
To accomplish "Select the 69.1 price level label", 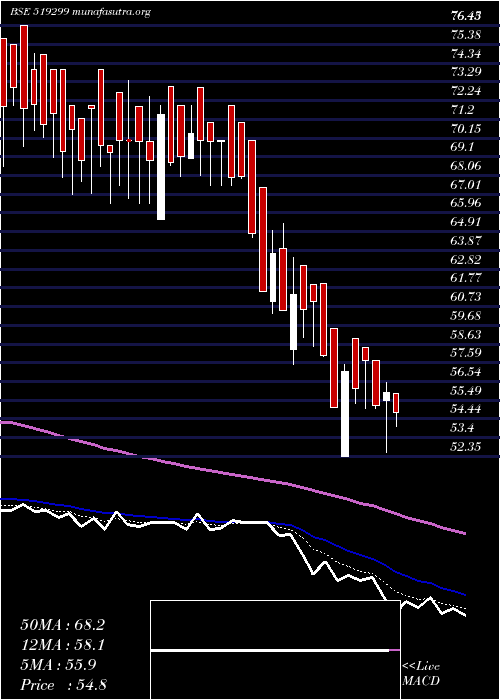I will point(463,147).
